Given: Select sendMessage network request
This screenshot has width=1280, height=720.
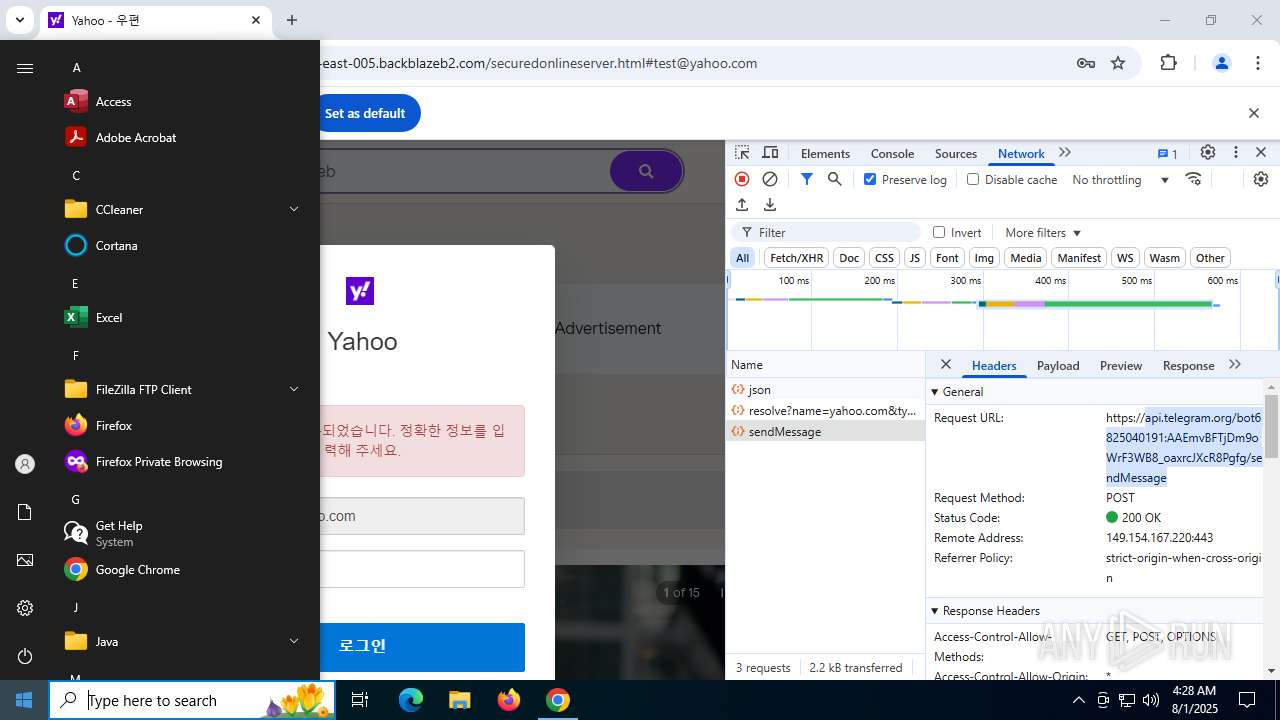Looking at the screenshot, I should point(826,432).
